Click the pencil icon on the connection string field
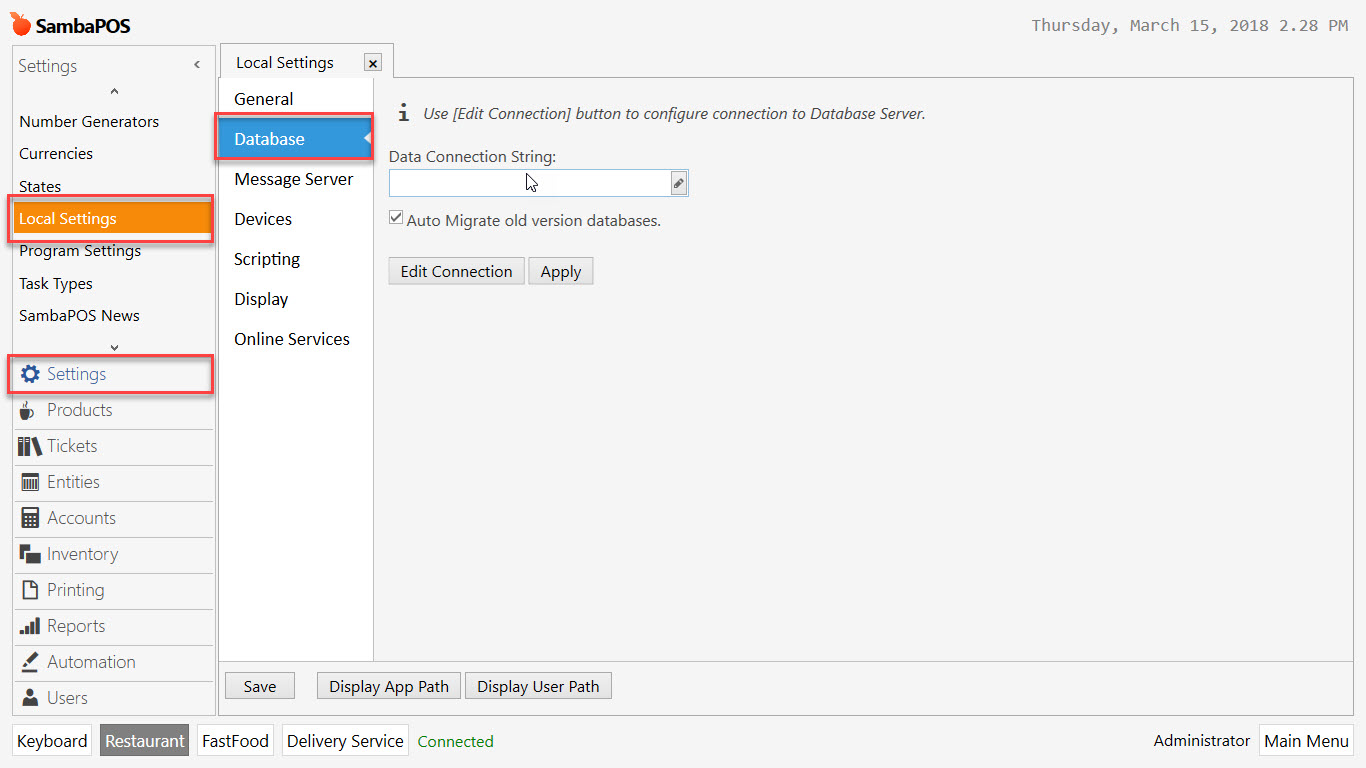 678,183
